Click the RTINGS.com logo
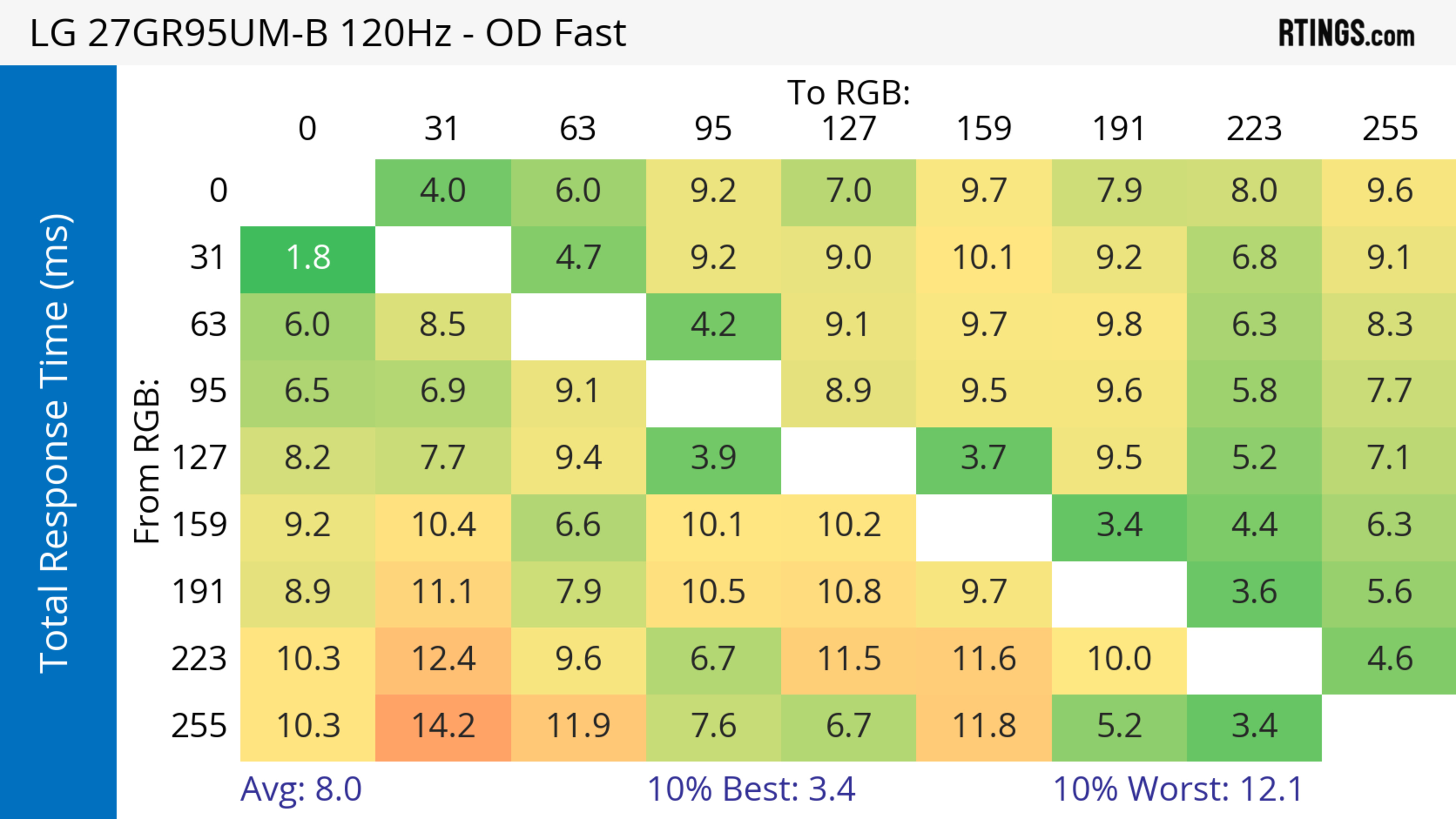The width and height of the screenshot is (1456, 819). (x=1346, y=33)
